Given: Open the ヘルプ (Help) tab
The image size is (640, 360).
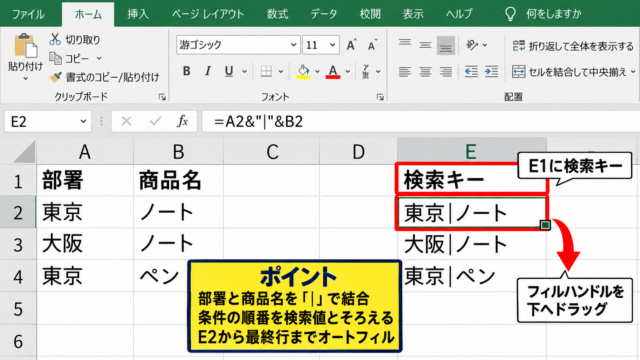Looking at the screenshot, I should coord(459,14).
